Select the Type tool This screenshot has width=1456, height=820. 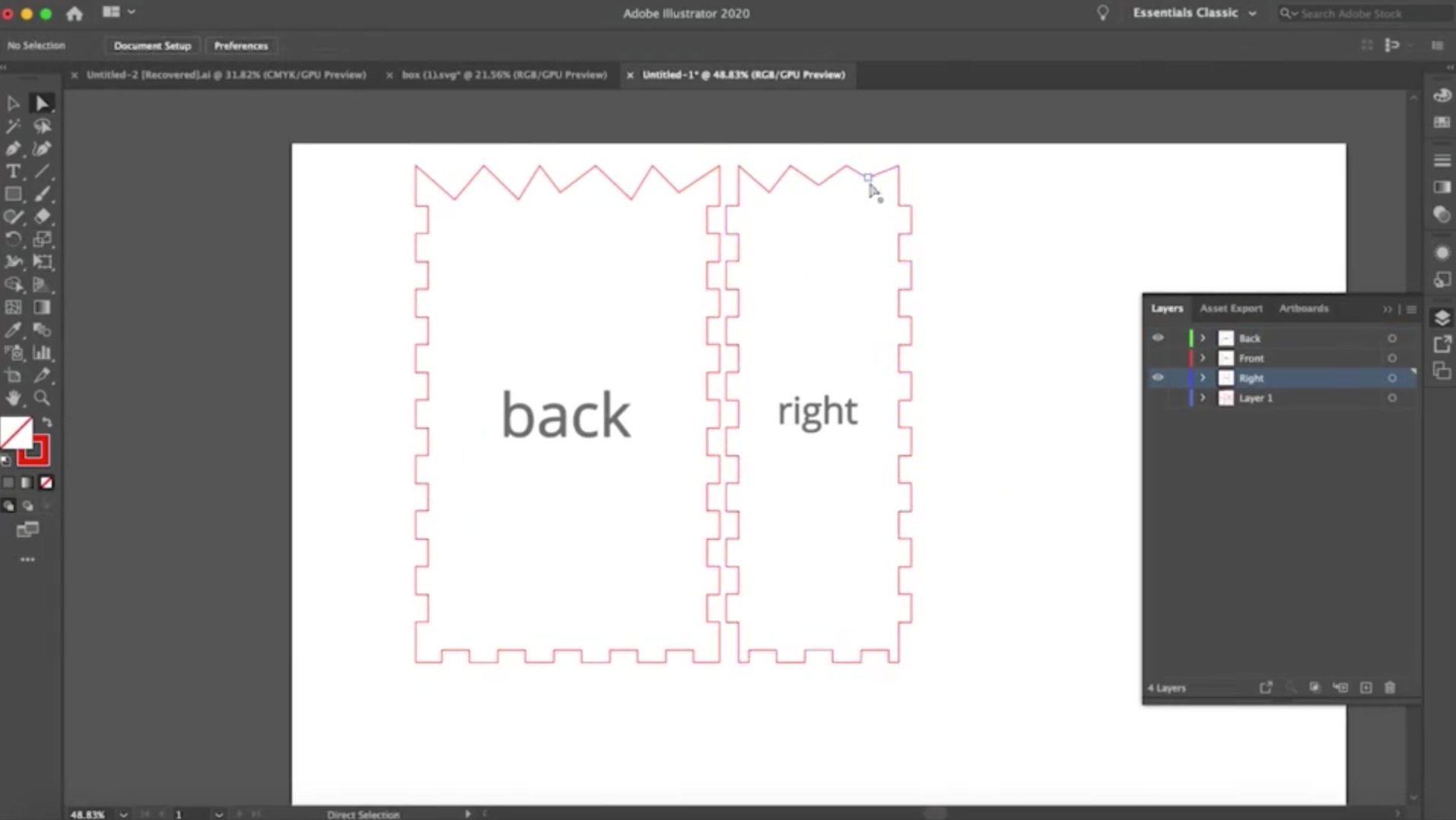(x=13, y=171)
